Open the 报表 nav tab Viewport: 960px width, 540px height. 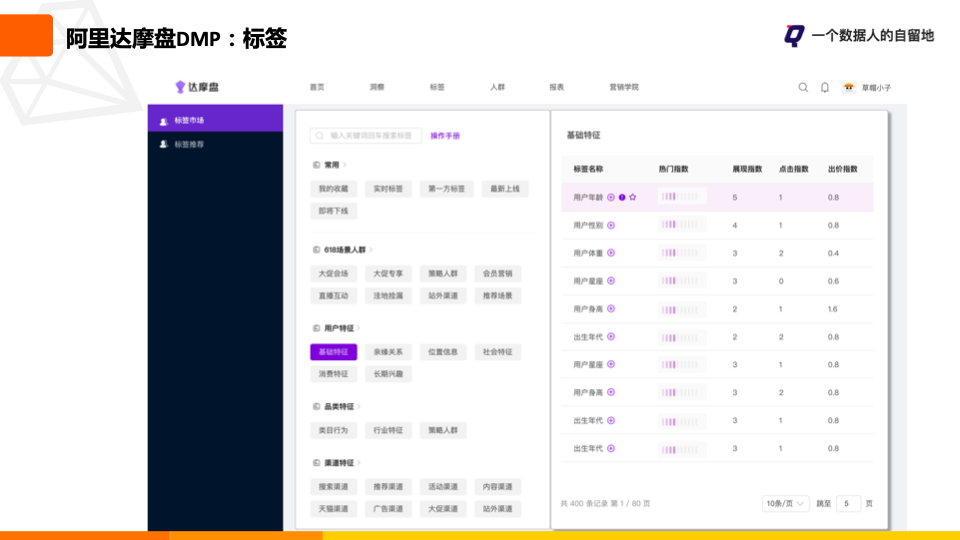557,87
